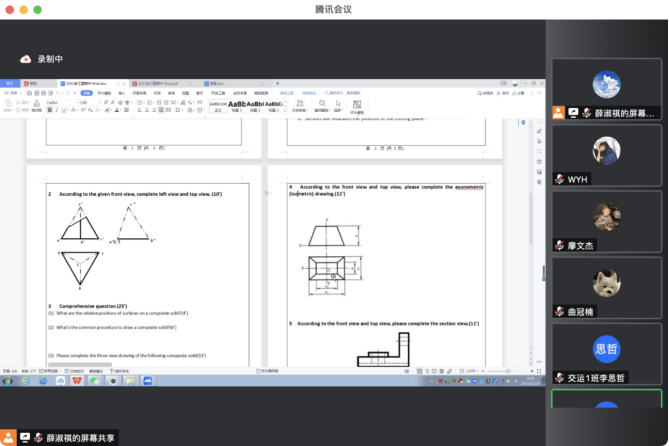
Task: Click the cloud recording indicator icon
Action: [26, 59]
